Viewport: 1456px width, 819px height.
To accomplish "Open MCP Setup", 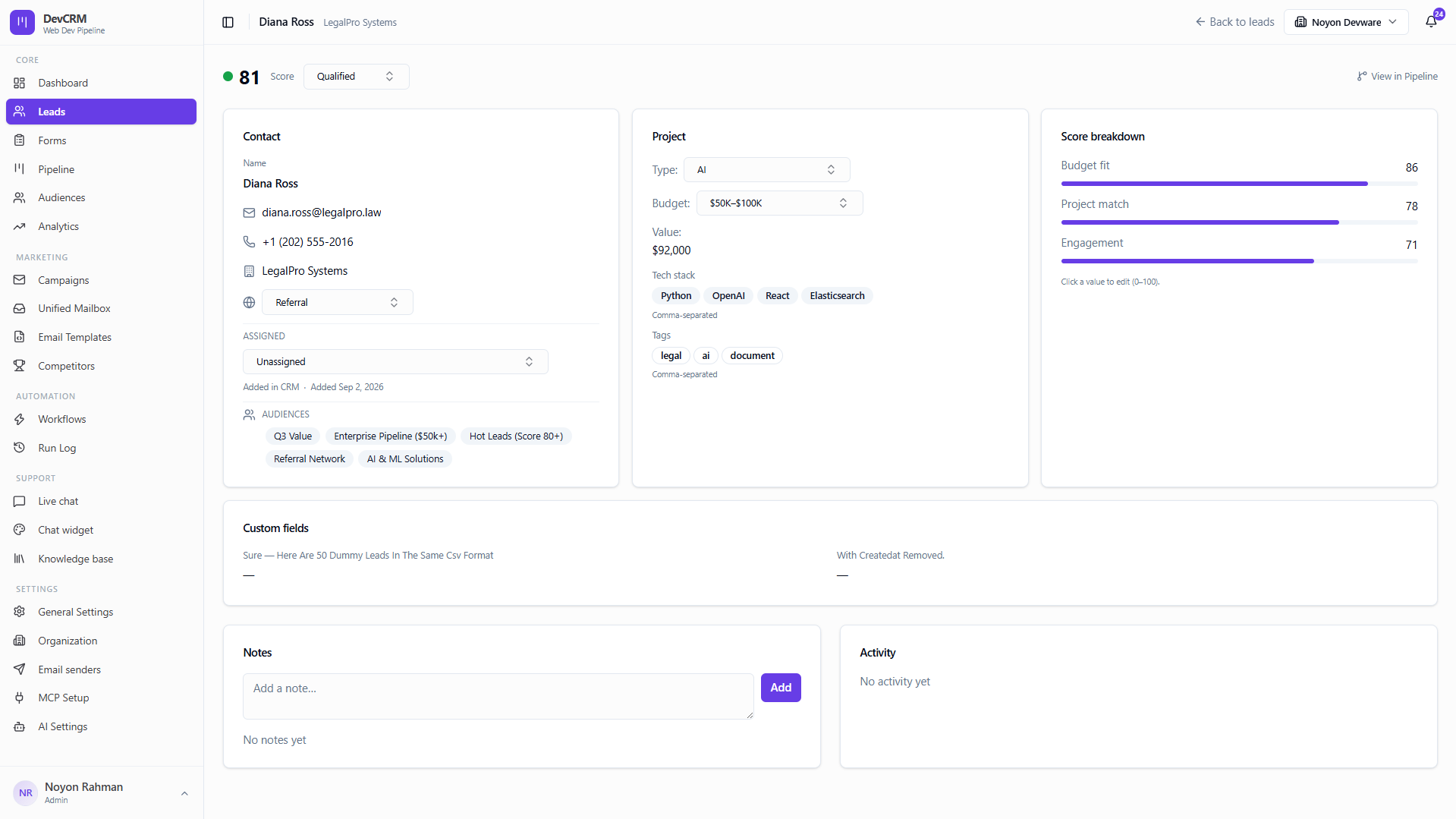I will tap(101, 698).
